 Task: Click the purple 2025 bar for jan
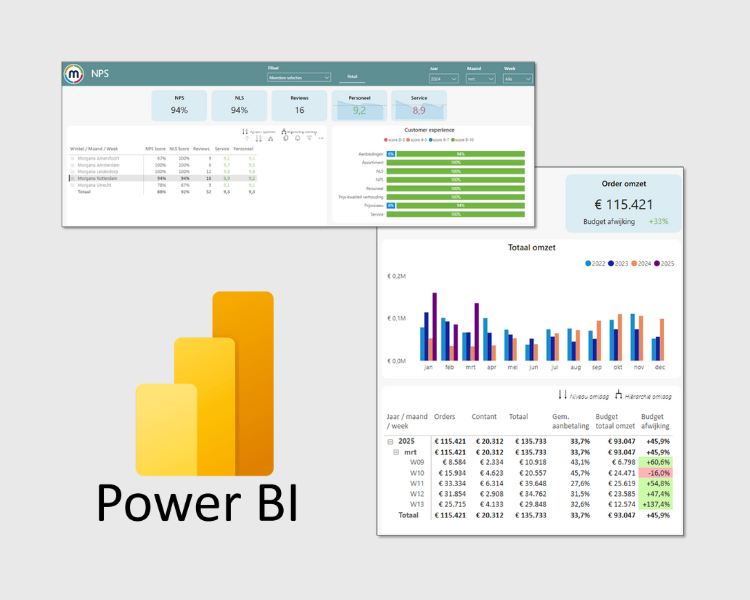pyautogui.click(x=435, y=327)
